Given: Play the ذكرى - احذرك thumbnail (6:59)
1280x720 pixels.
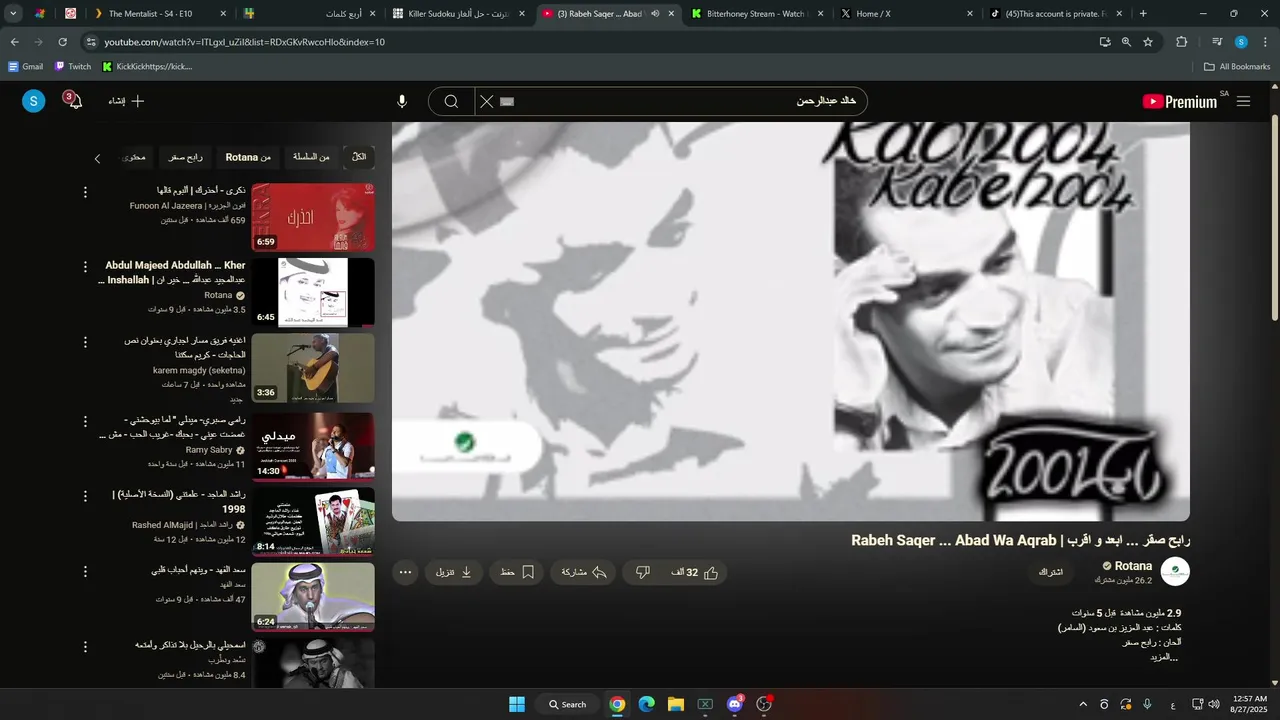Looking at the screenshot, I should point(313,217).
